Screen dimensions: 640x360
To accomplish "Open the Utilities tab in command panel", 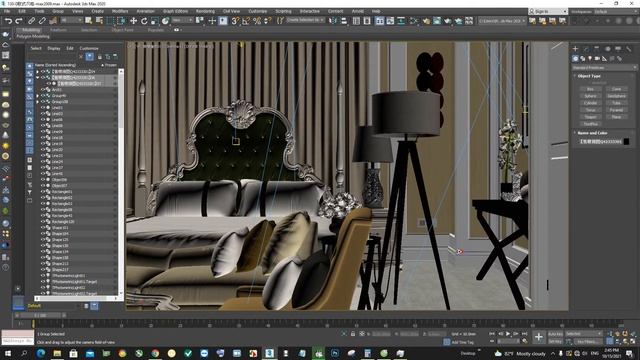I will 629,49.
